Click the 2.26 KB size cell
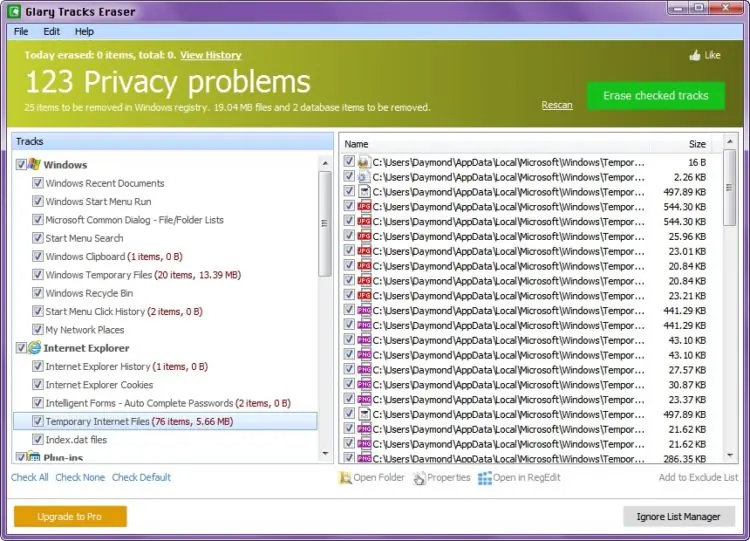750x541 pixels. click(690, 177)
